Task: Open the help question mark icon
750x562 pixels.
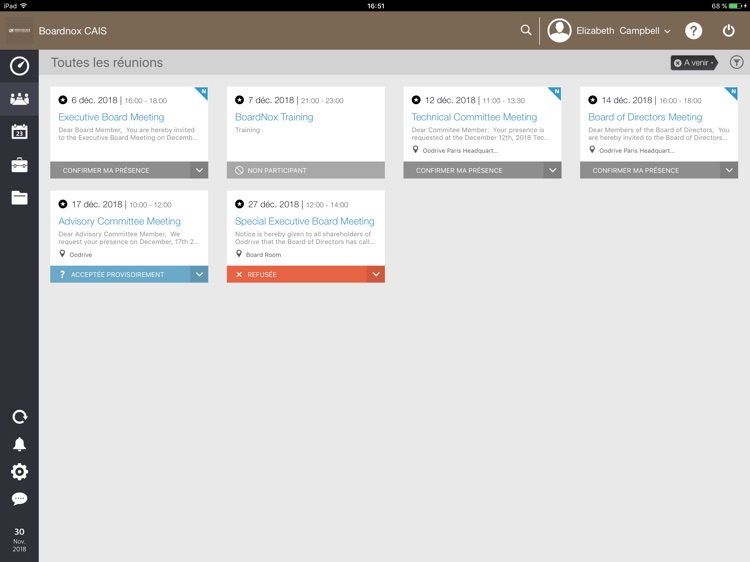Action: 694,31
